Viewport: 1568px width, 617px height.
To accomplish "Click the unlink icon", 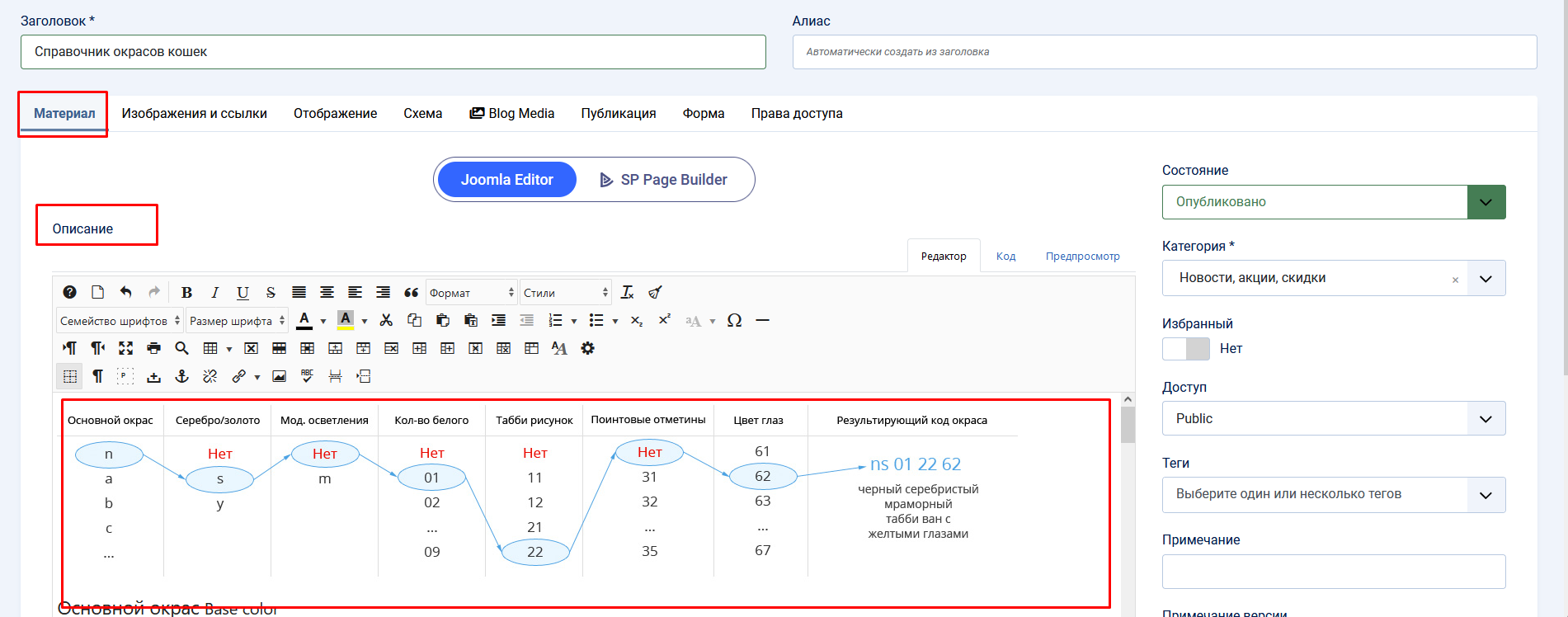I will point(210,376).
